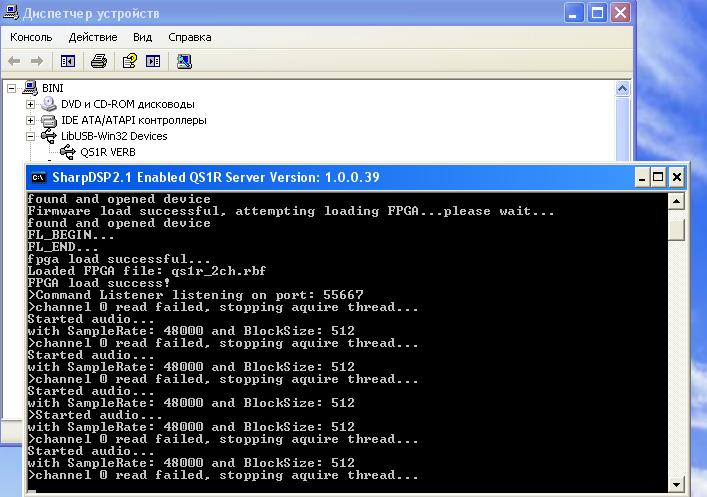707x497 pixels.
Task: Select IDE ATA/ATAPI контроллеры entry
Action: [134, 120]
